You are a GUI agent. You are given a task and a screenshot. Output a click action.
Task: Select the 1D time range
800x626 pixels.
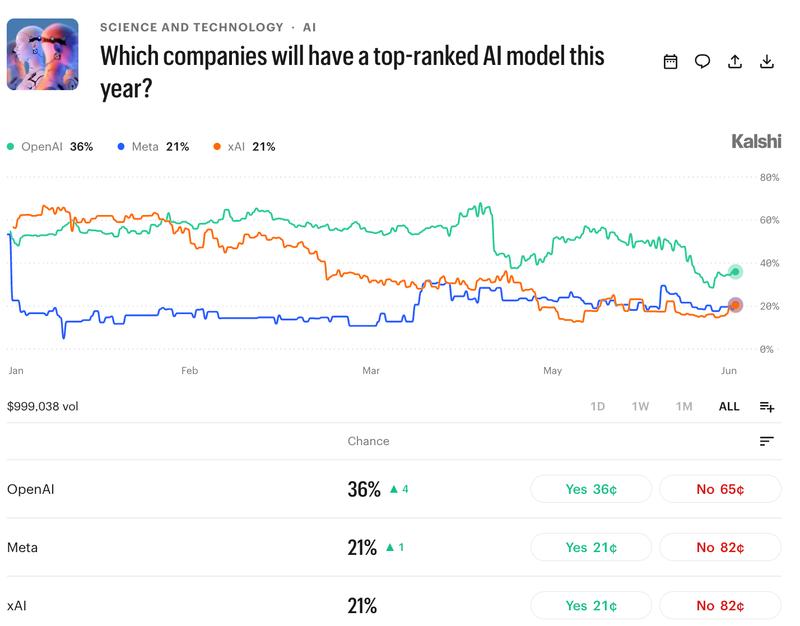tap(597, 407)
